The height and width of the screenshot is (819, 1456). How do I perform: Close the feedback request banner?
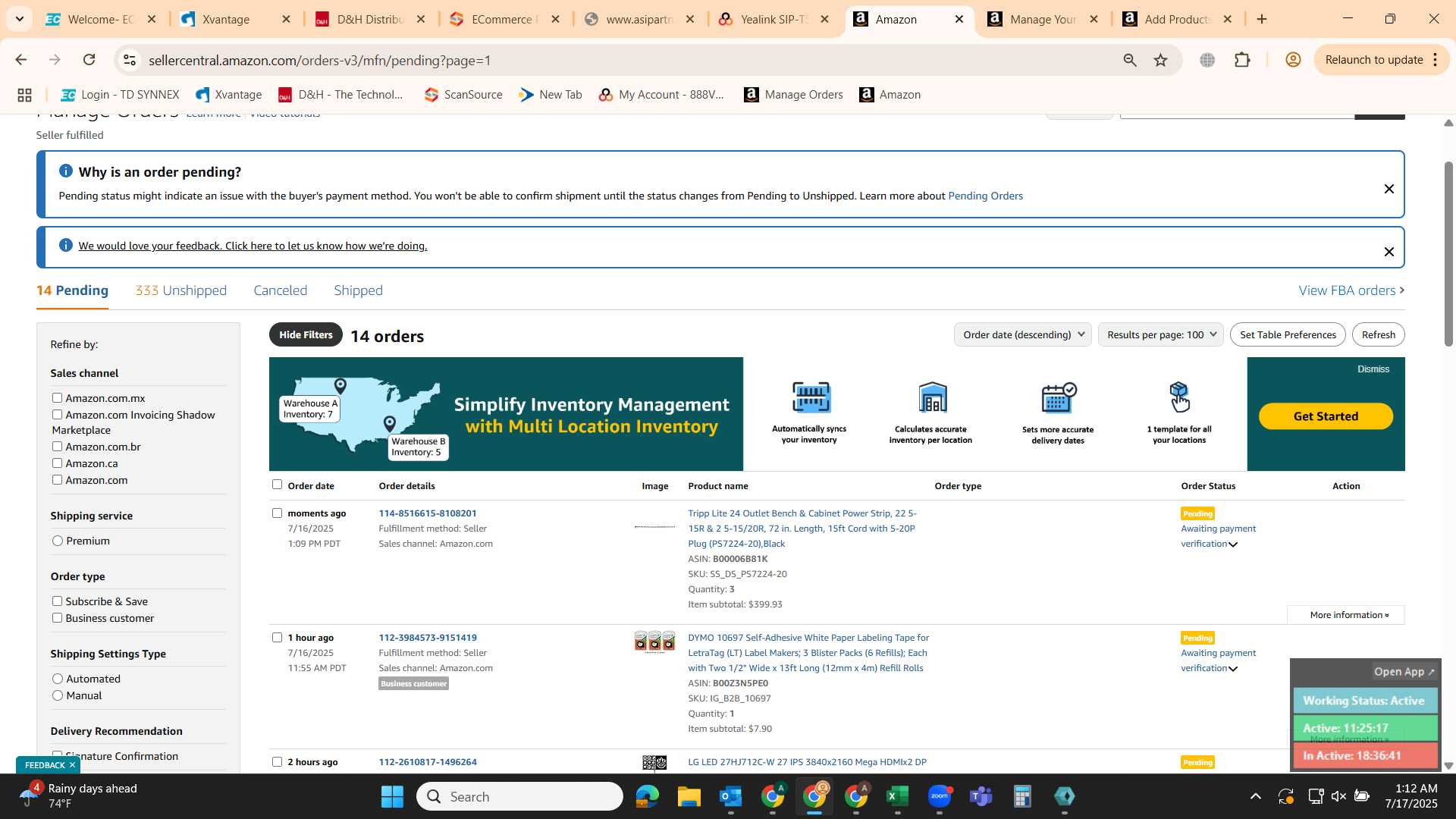pos(1389,252)
